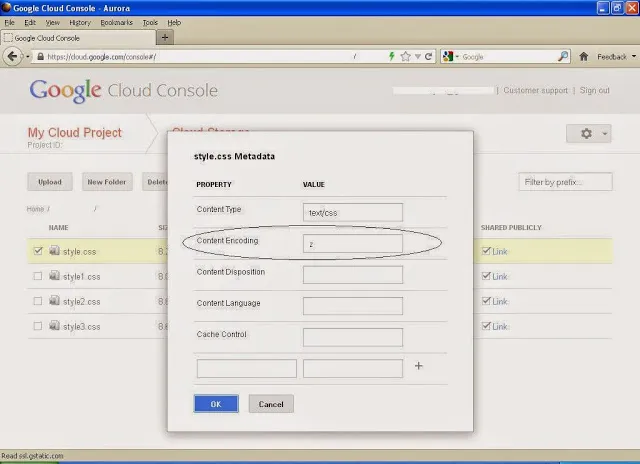Click the search magnifier icon
Image resolution: width=640 pixels, height=464 pixels.
point(563,56)
